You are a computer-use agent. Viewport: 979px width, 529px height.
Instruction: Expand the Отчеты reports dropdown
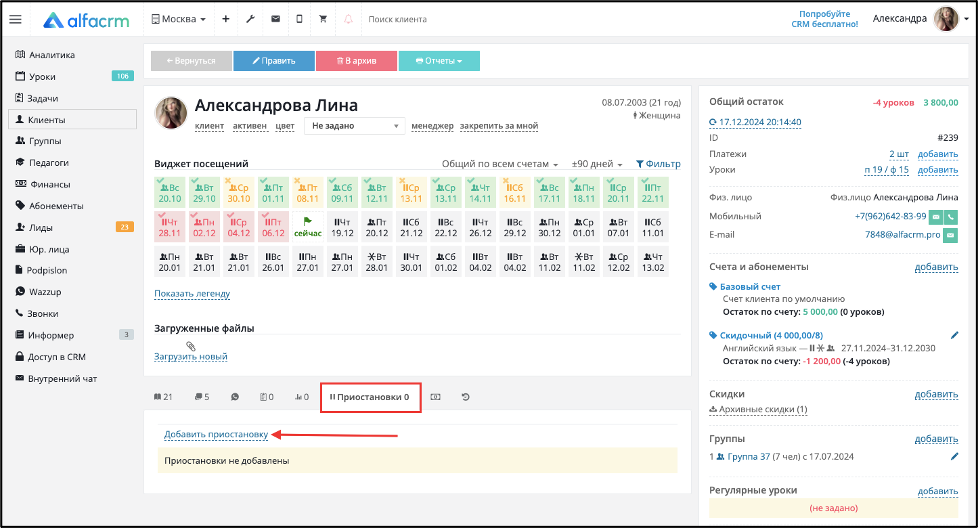click(x=440, y=61)
